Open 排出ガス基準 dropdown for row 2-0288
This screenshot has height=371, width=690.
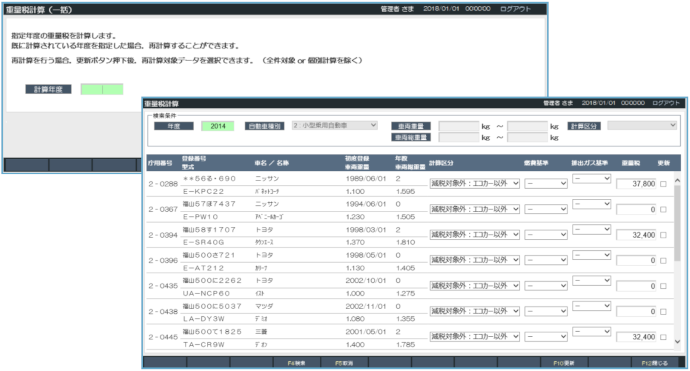click(591, 179)
